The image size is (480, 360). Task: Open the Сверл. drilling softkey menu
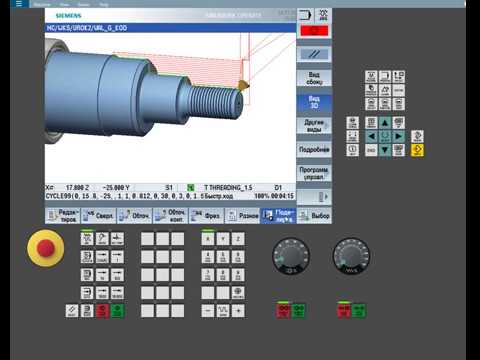coord(99,216)
